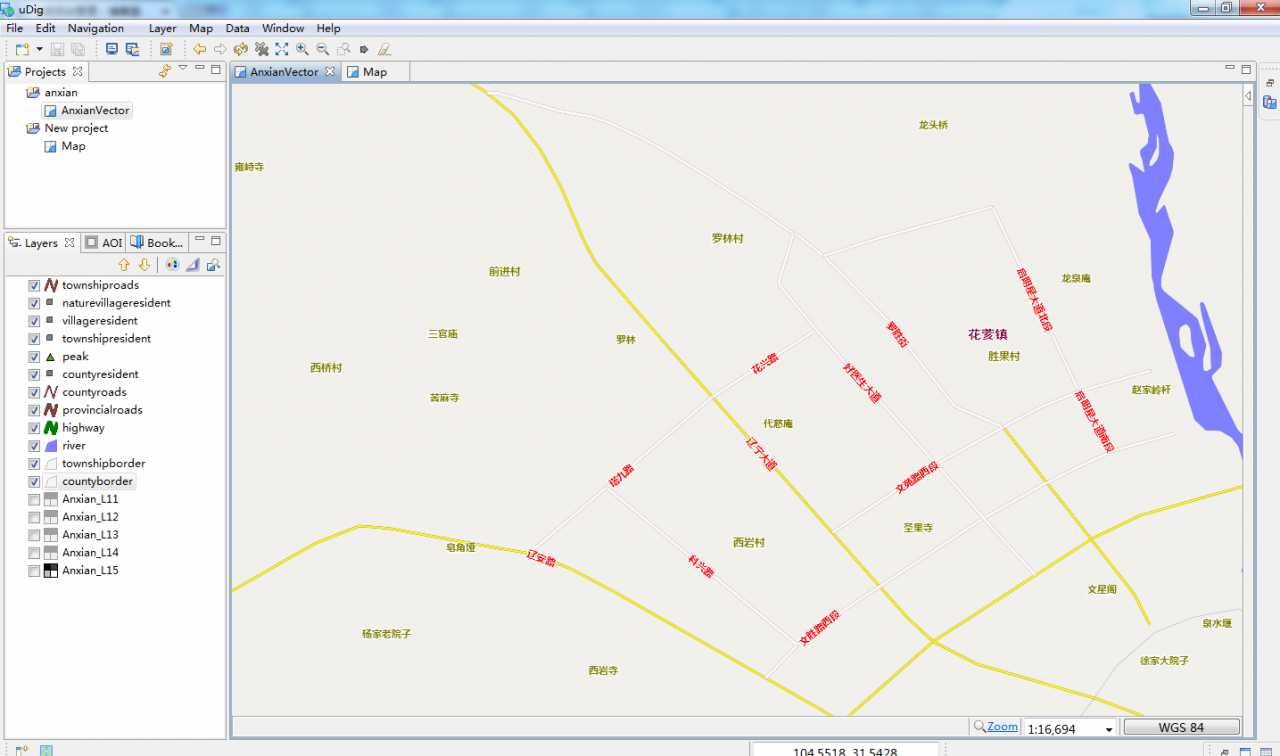The image size is (1280, 756).
Task: Open the layer style palette icon
Action: [x=172, y=265]
